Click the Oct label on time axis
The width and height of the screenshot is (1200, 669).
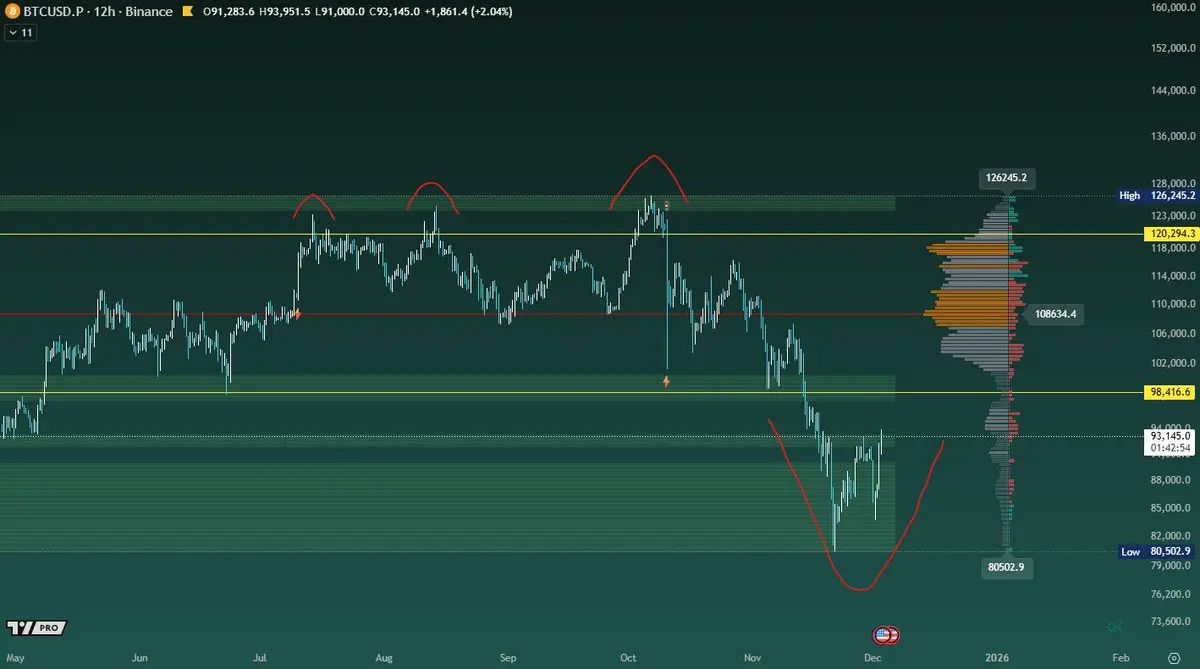(628, 658)
